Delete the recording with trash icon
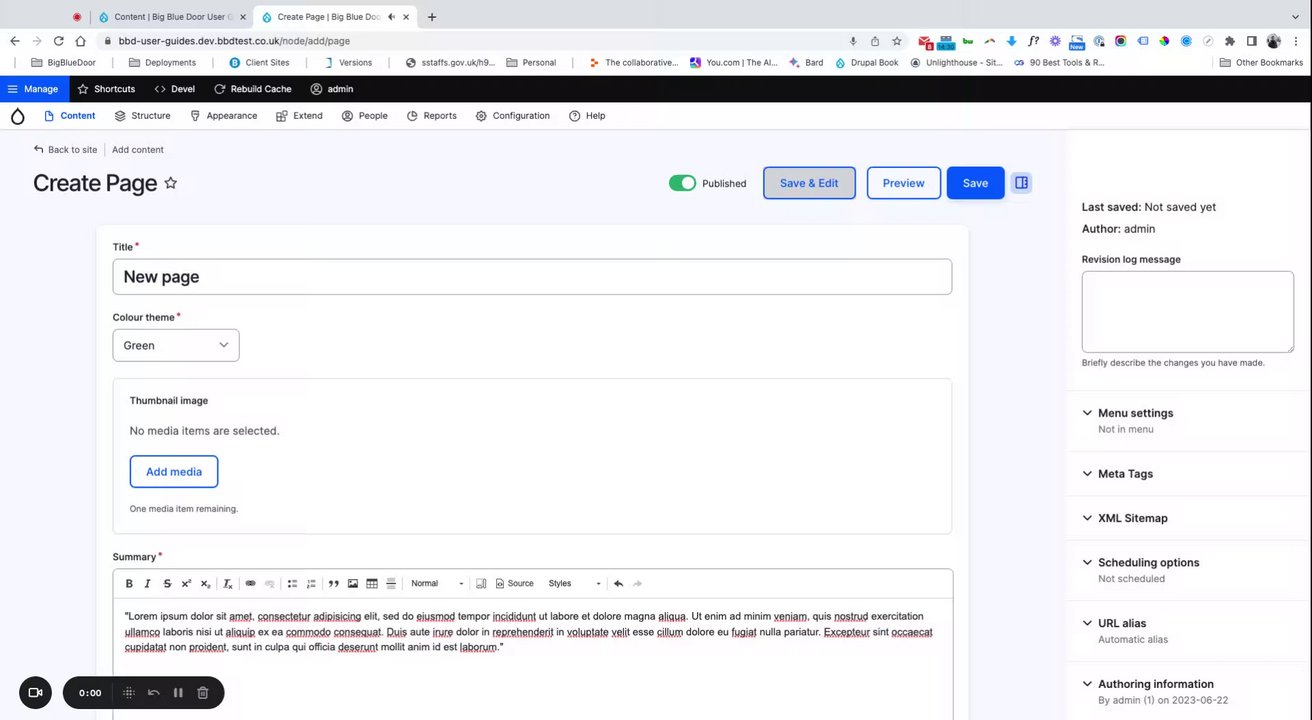1312x720 pixels. click(203, 693)
